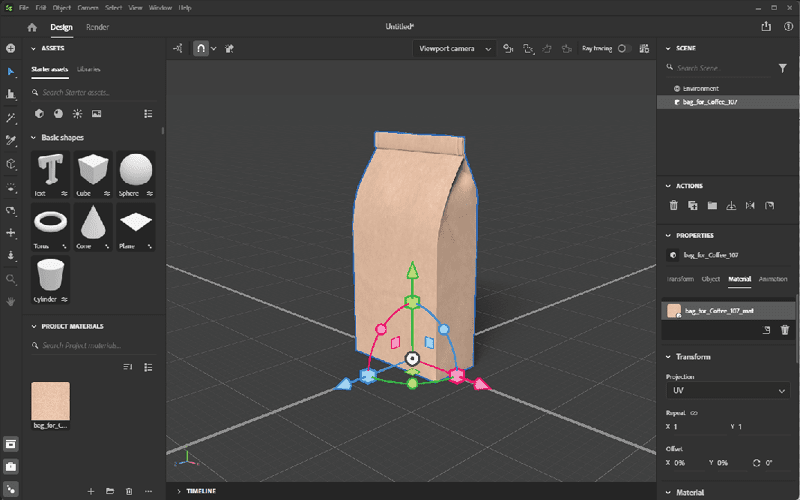800x500 pixels.
Task: Select the Magic Wand tool
Action: 11,118
